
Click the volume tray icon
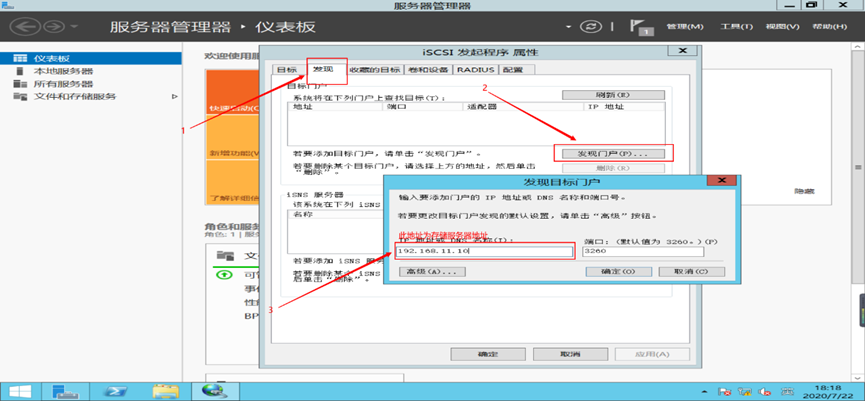(x=764, y=392)
